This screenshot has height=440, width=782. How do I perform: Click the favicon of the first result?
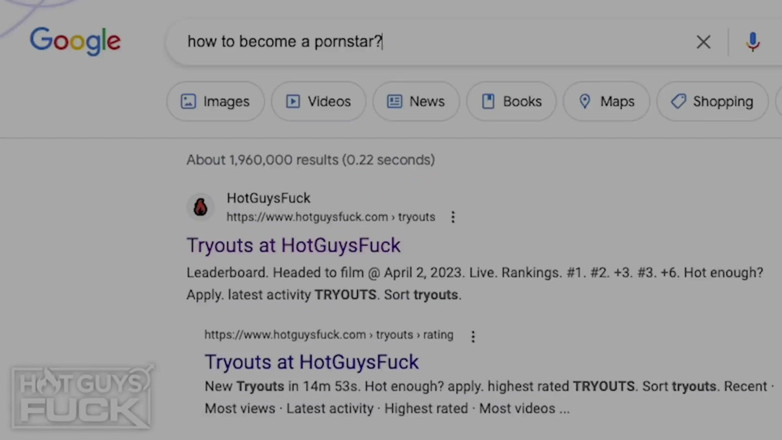201,207
